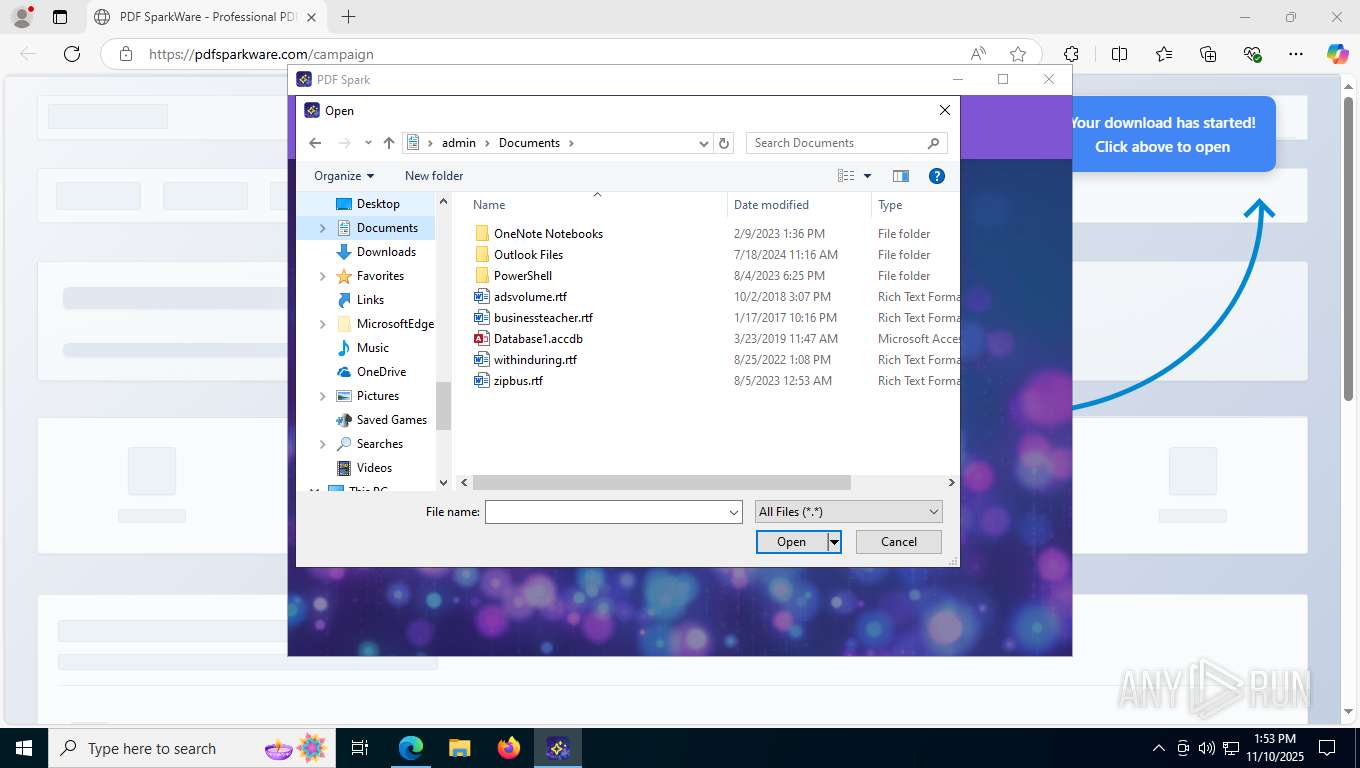This screenshot has width=1360, height=768.
Task: Open Windows Start menu
Action: click(23, 748)
